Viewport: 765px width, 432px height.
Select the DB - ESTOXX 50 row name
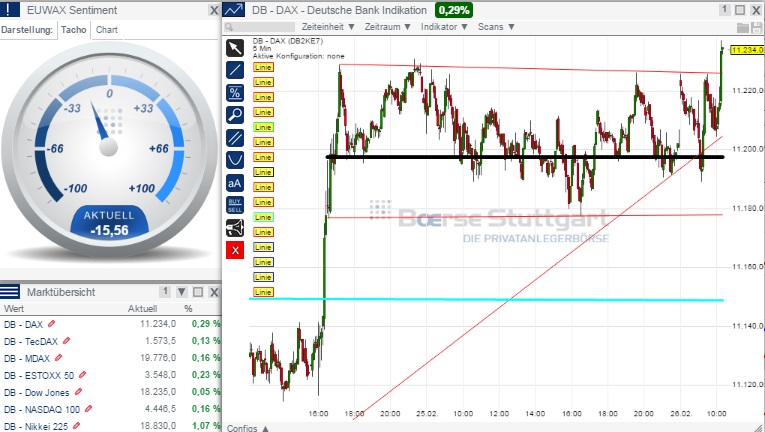tap(39, 375)
